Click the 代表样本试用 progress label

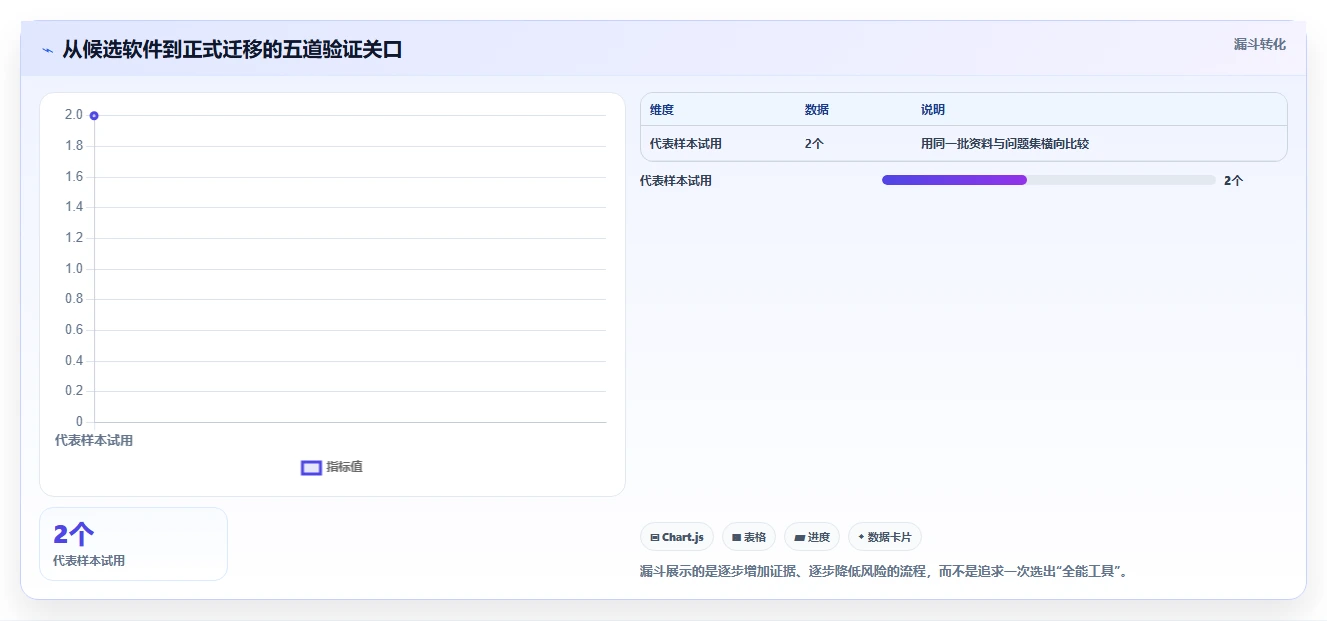676,181
